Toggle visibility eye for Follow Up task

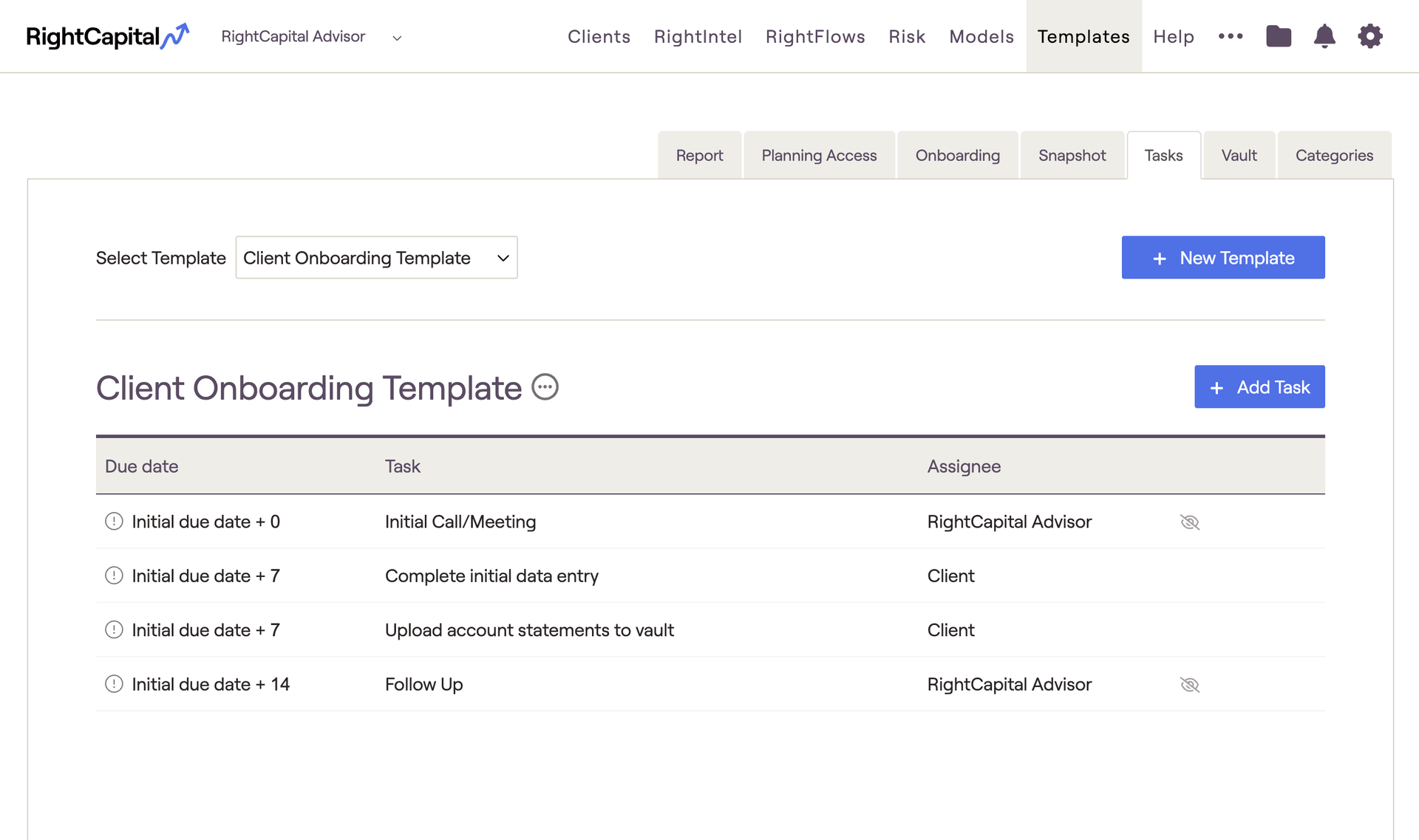click(1190, 685)
